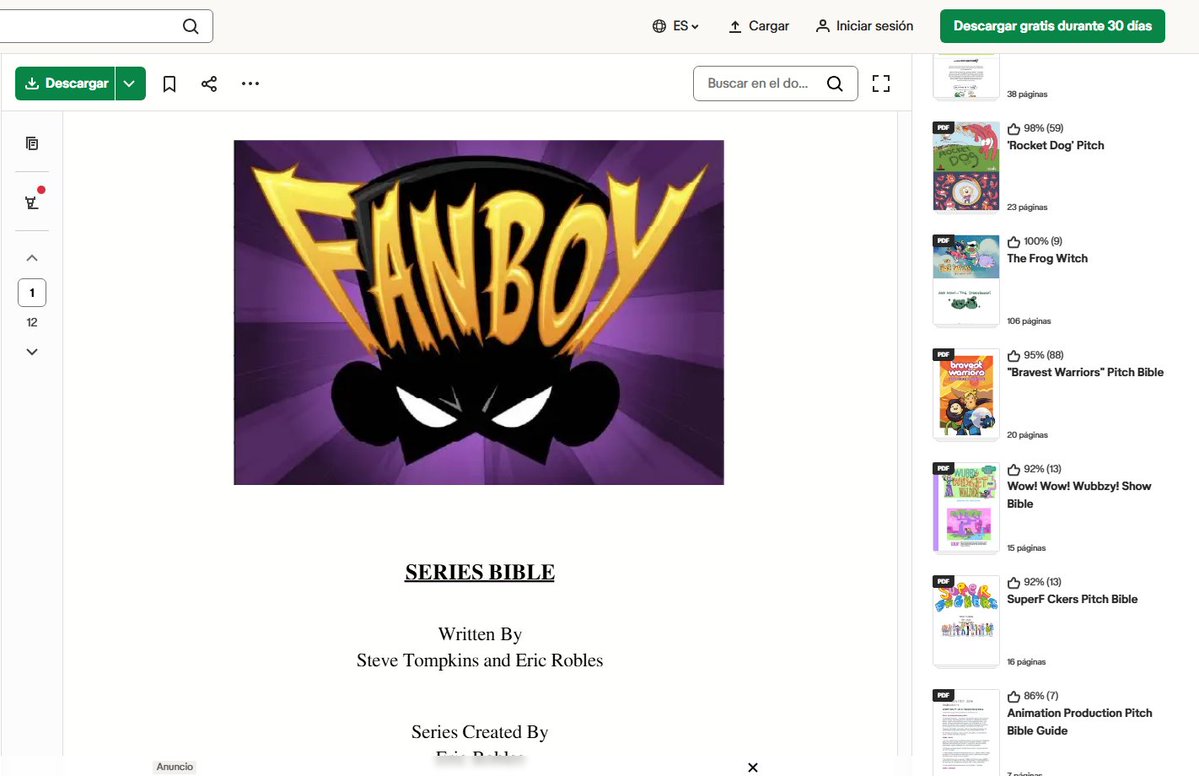Open the page thumbnails sidebar icon
Image resolution: width=1199 pixels, height=776 pixels.
click(x=32, y=143)
